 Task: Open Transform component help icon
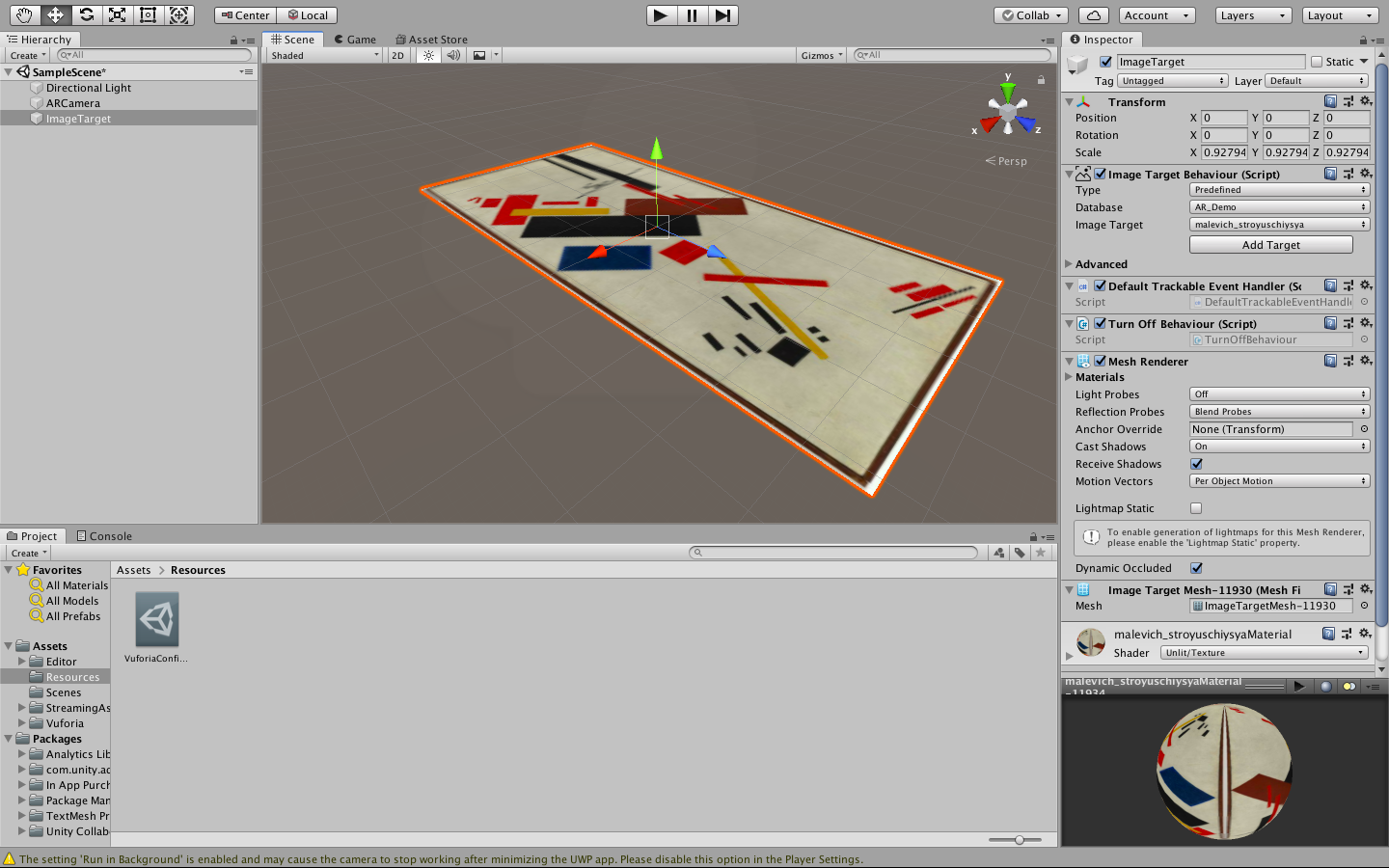tap(1330, 101)
